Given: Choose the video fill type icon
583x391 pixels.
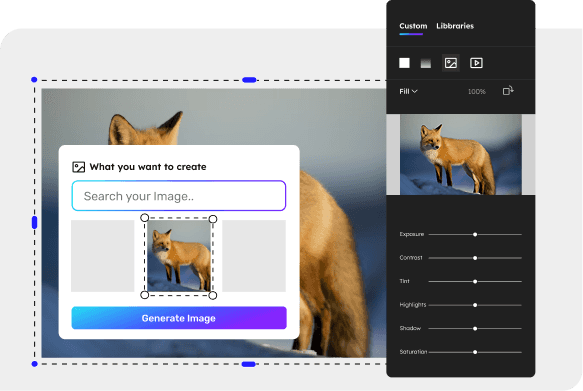Looking at the screenshot, I should click(x=476, y=63).
